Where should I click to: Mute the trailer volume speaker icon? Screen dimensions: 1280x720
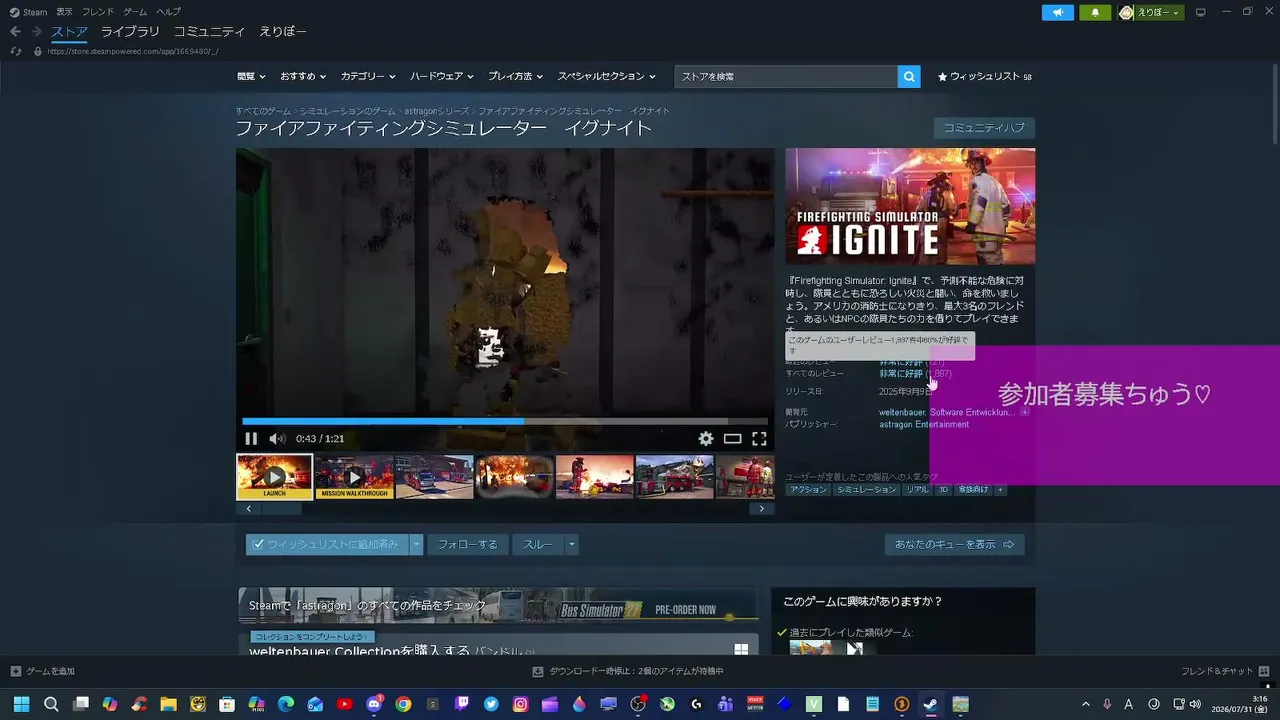click(277, 439)
